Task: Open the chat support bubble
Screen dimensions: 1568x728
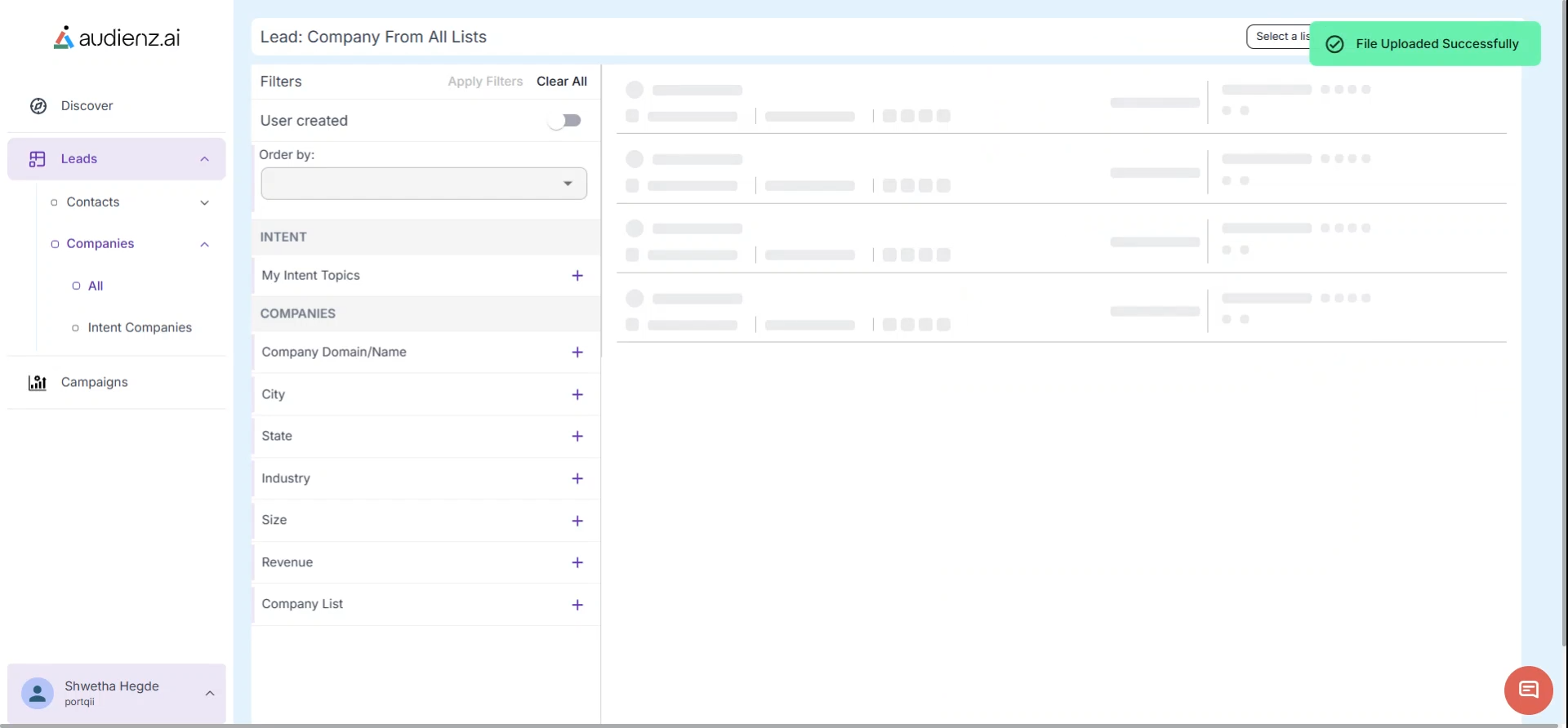Action: point(1528,690)
